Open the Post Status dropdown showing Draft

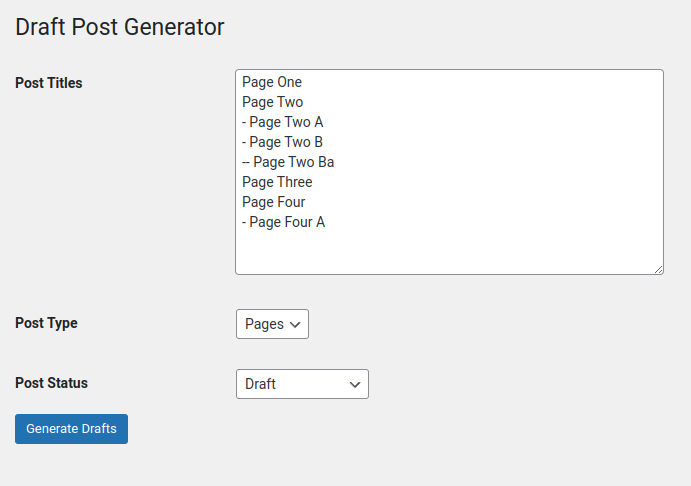click(x=302, y=384)
